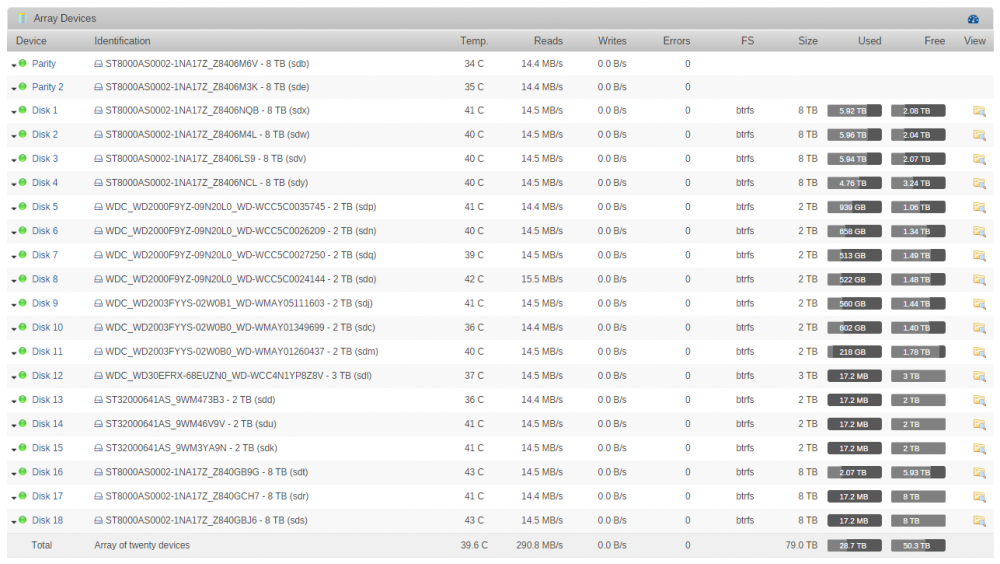Open the dropdown arrow next to Disk 9
This screenshot has height=564, width=1000.
[13, 306]
